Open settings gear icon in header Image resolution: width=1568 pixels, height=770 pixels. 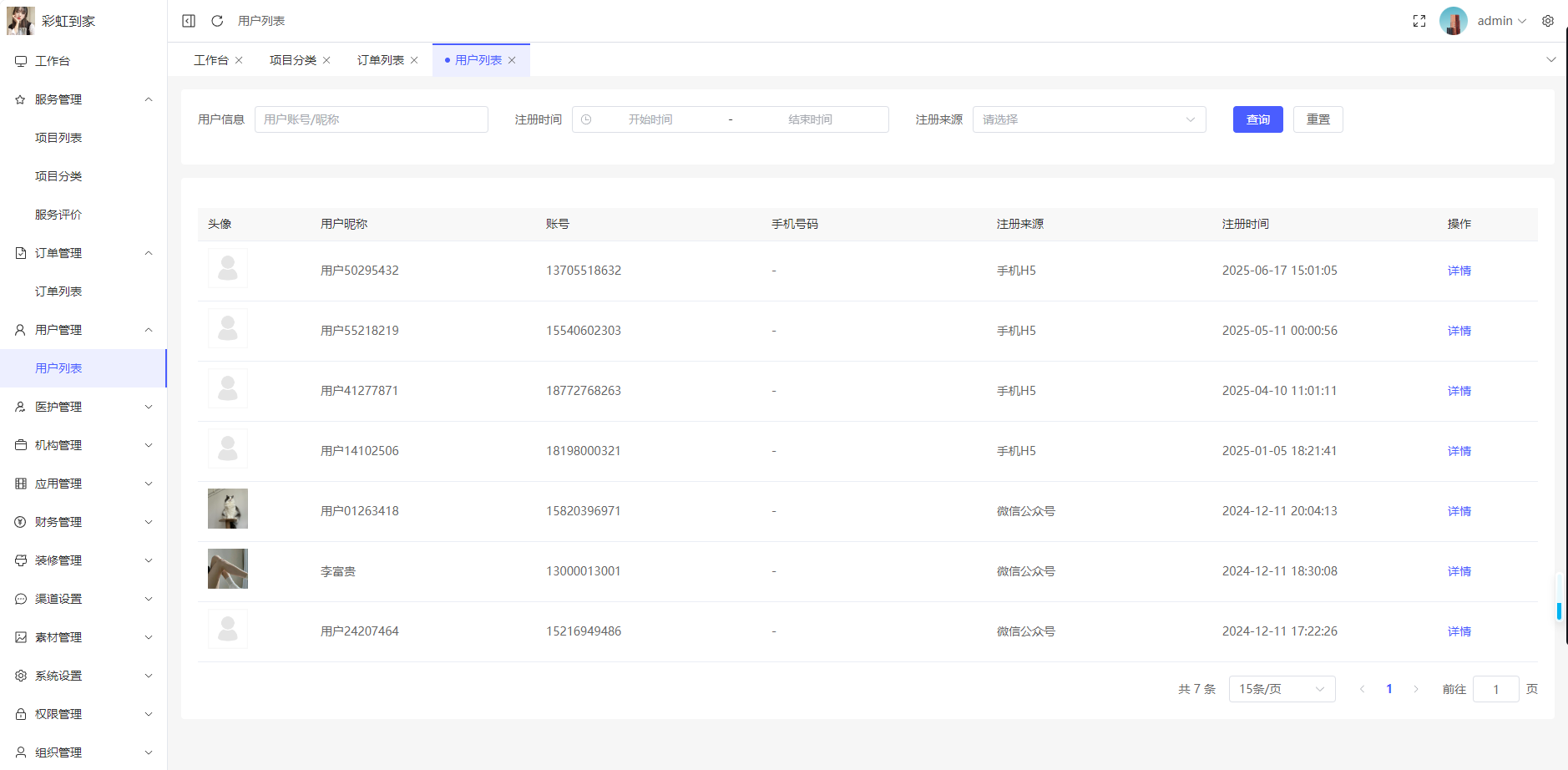(1547, 21)
